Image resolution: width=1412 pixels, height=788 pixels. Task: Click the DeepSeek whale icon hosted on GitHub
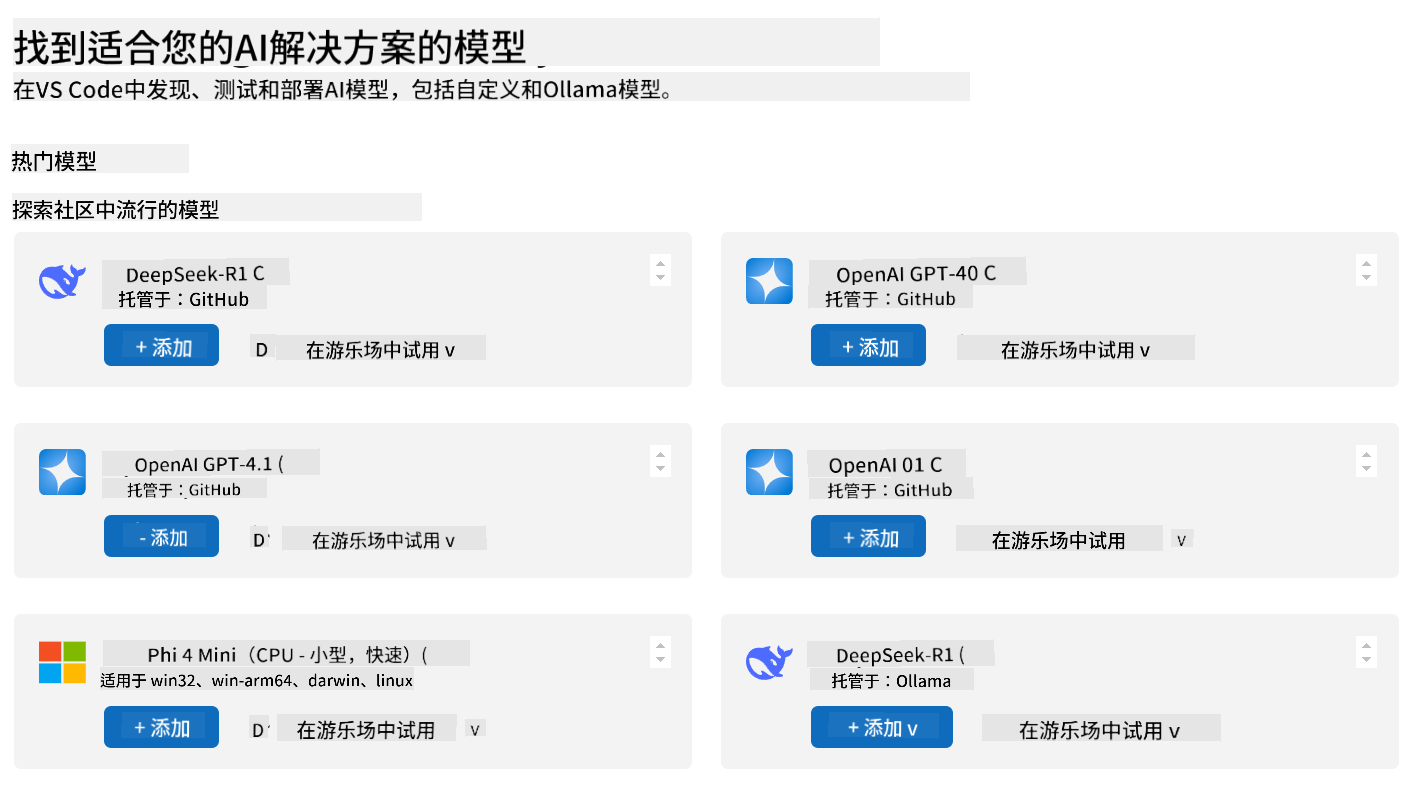point(63,282)
